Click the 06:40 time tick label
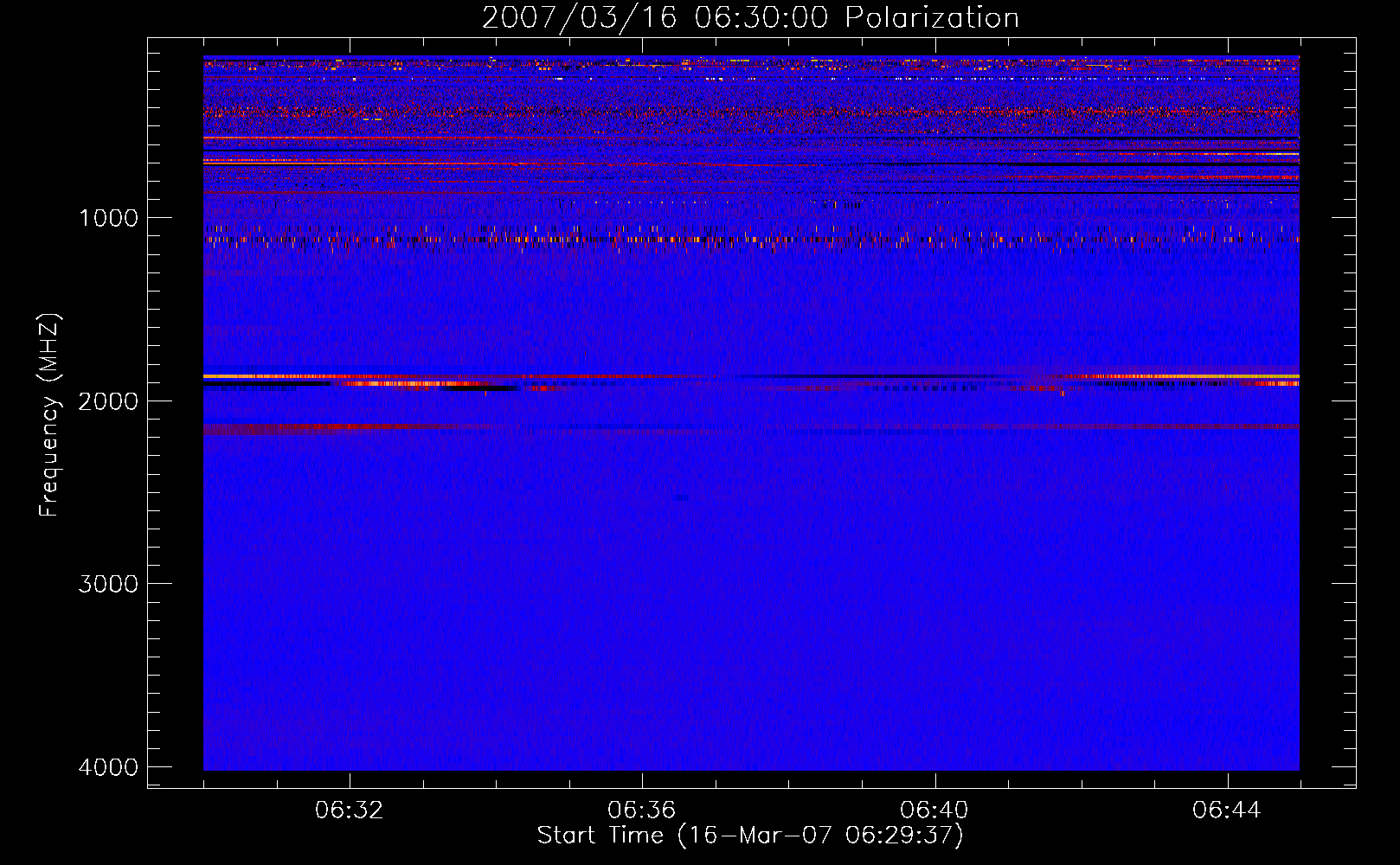The image size is (1400, 865). [x=934, y=811]
